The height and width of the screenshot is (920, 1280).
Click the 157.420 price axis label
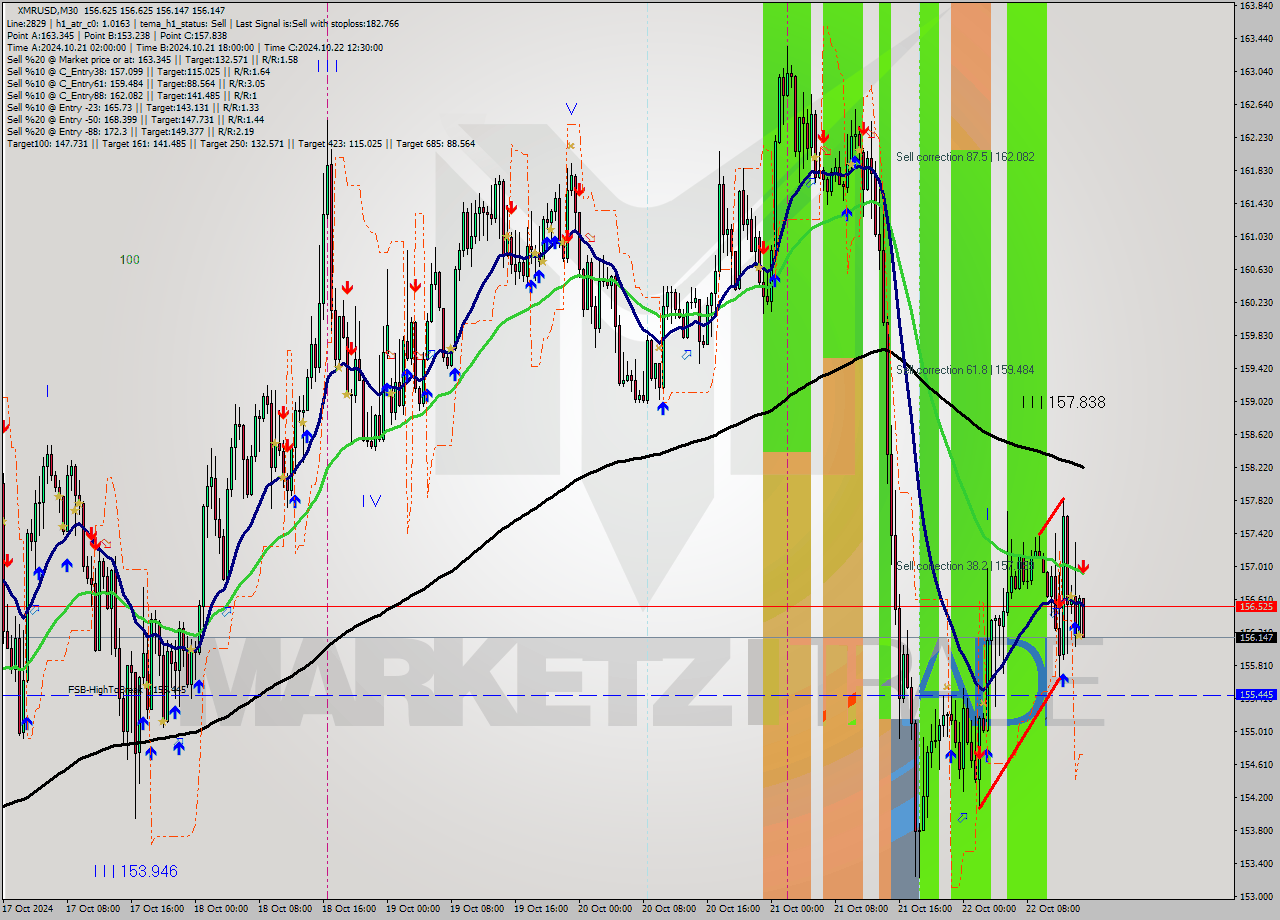(1256, 534)
